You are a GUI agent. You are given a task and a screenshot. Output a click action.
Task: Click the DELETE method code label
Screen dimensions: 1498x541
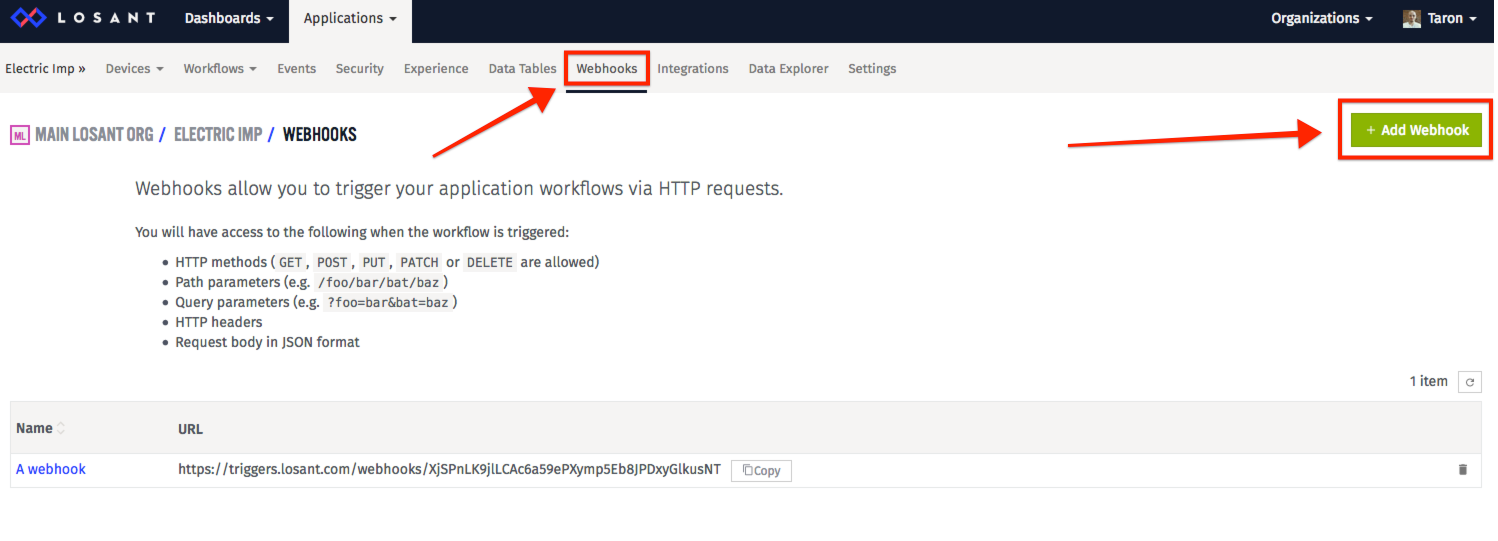[489, 263]
